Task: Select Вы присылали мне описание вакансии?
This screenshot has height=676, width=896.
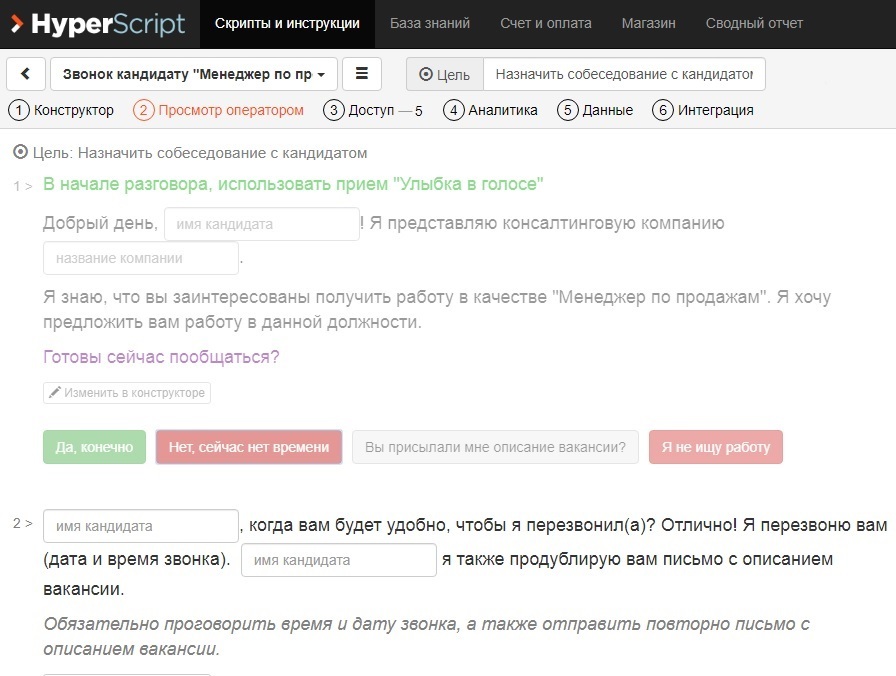Action: click(495, 447)
